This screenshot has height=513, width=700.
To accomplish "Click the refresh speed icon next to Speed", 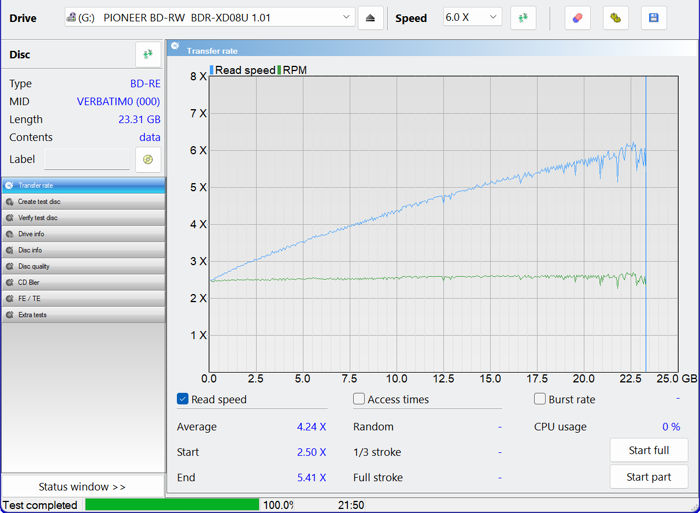I will 523,18.
